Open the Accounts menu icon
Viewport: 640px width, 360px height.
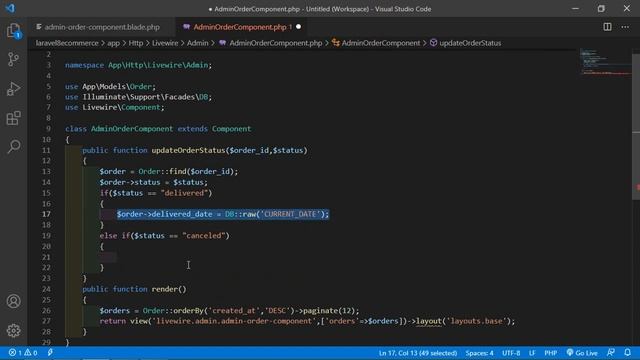pyautogui.click(x=13, y=301)
